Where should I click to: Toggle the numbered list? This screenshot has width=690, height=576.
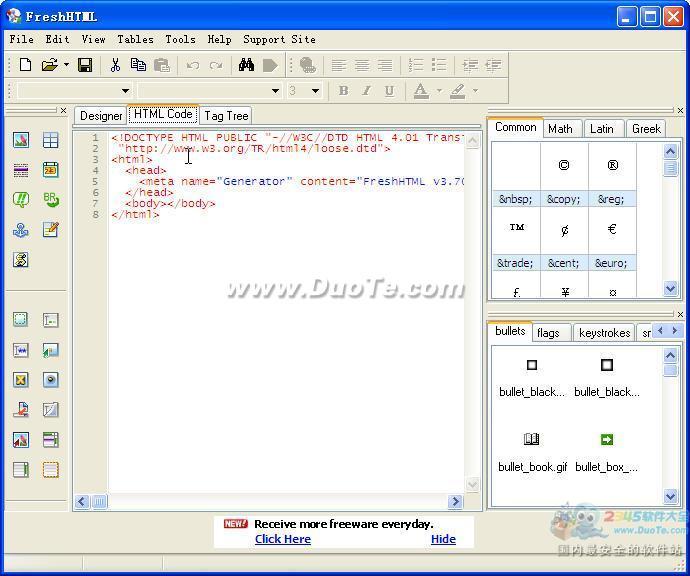click(416, 66)
